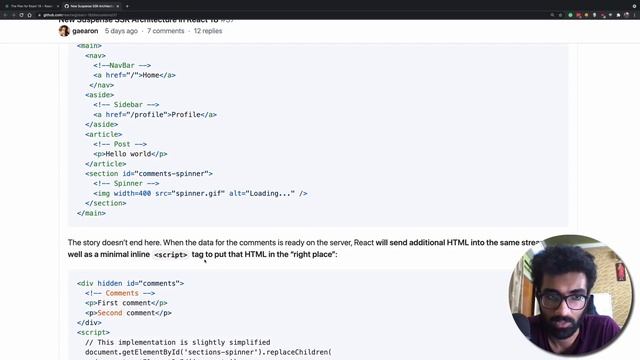This screenshot has height=360, width=640.
Task: Switch to the first browser tab
Action: (x=31, y=6)
